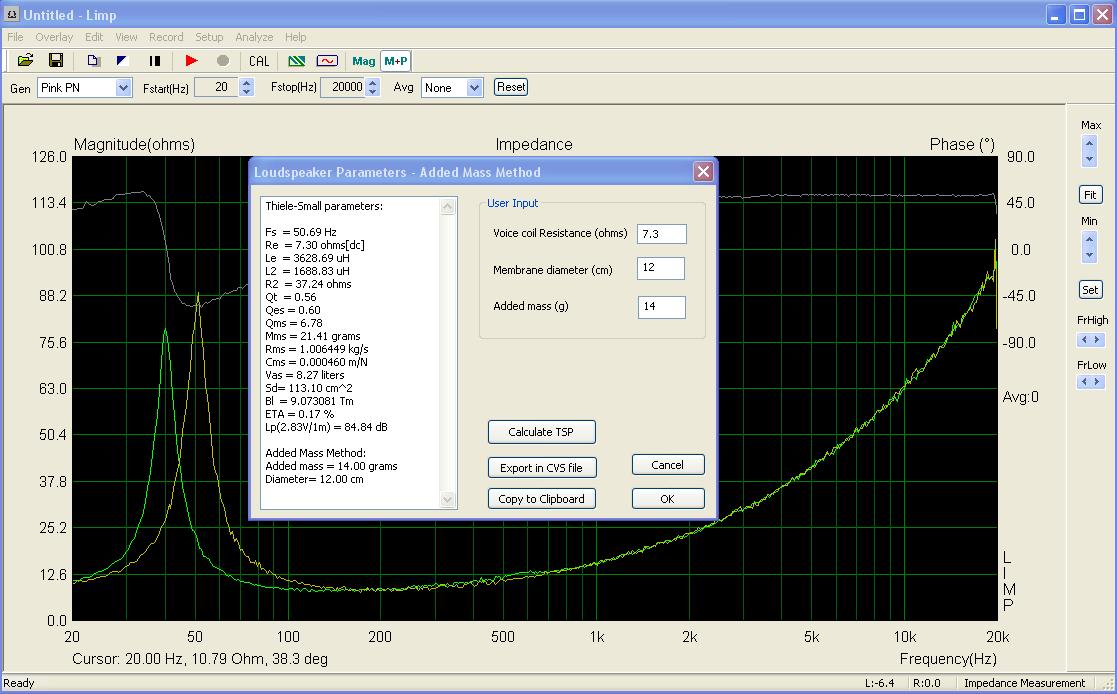Click the Calculate TSP button
1117x694 pixels.
point(541,432)
